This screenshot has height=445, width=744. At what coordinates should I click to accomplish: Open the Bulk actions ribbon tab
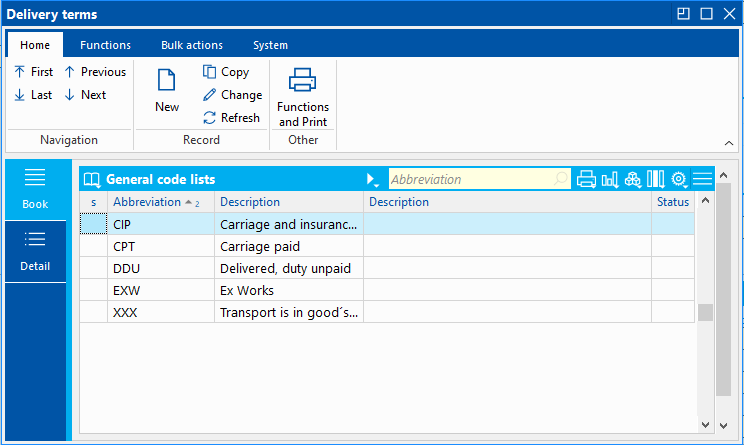[192, 45]
